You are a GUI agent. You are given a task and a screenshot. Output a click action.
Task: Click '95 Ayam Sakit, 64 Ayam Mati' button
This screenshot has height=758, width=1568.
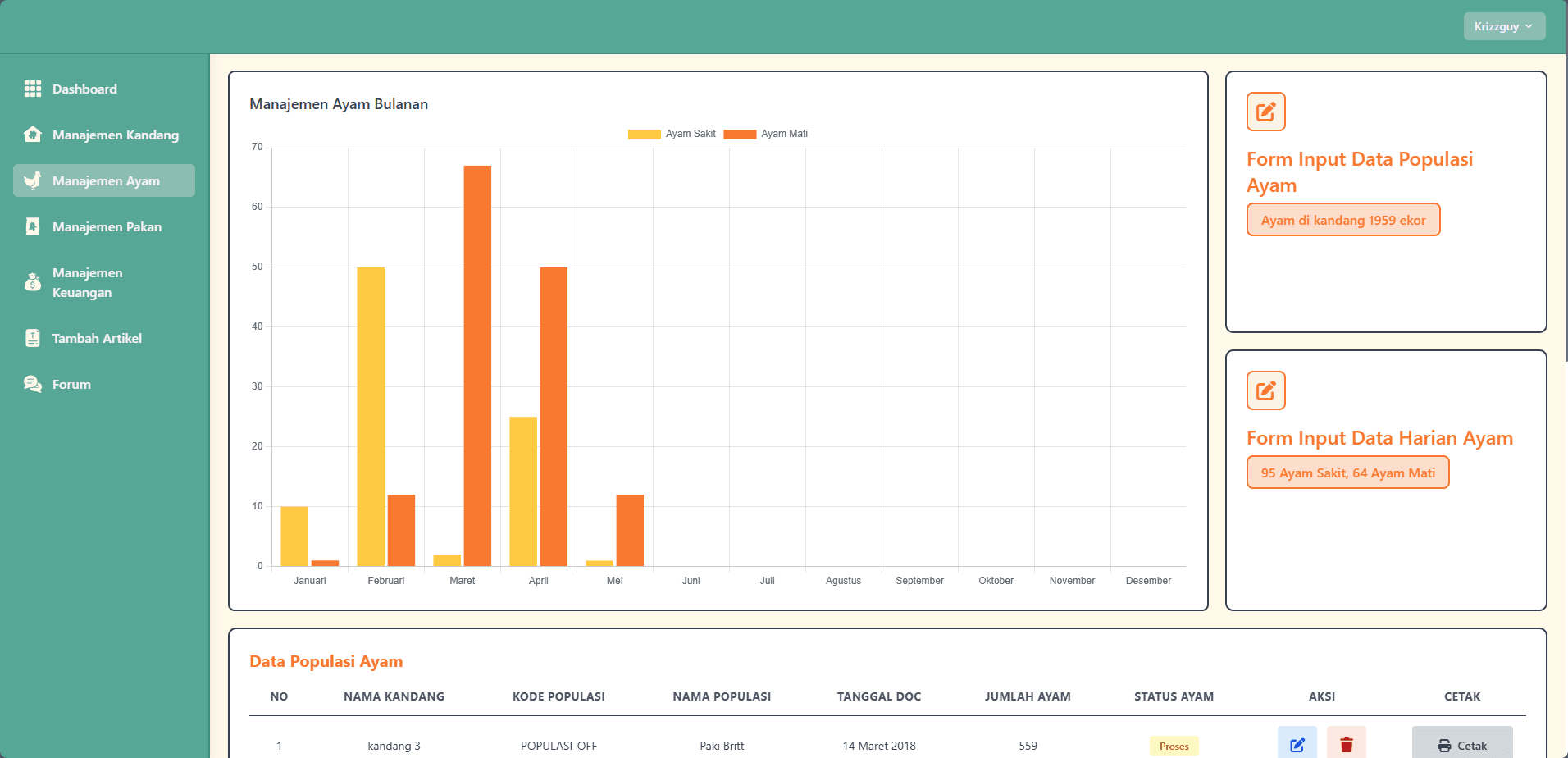(x=1347, y=473)
